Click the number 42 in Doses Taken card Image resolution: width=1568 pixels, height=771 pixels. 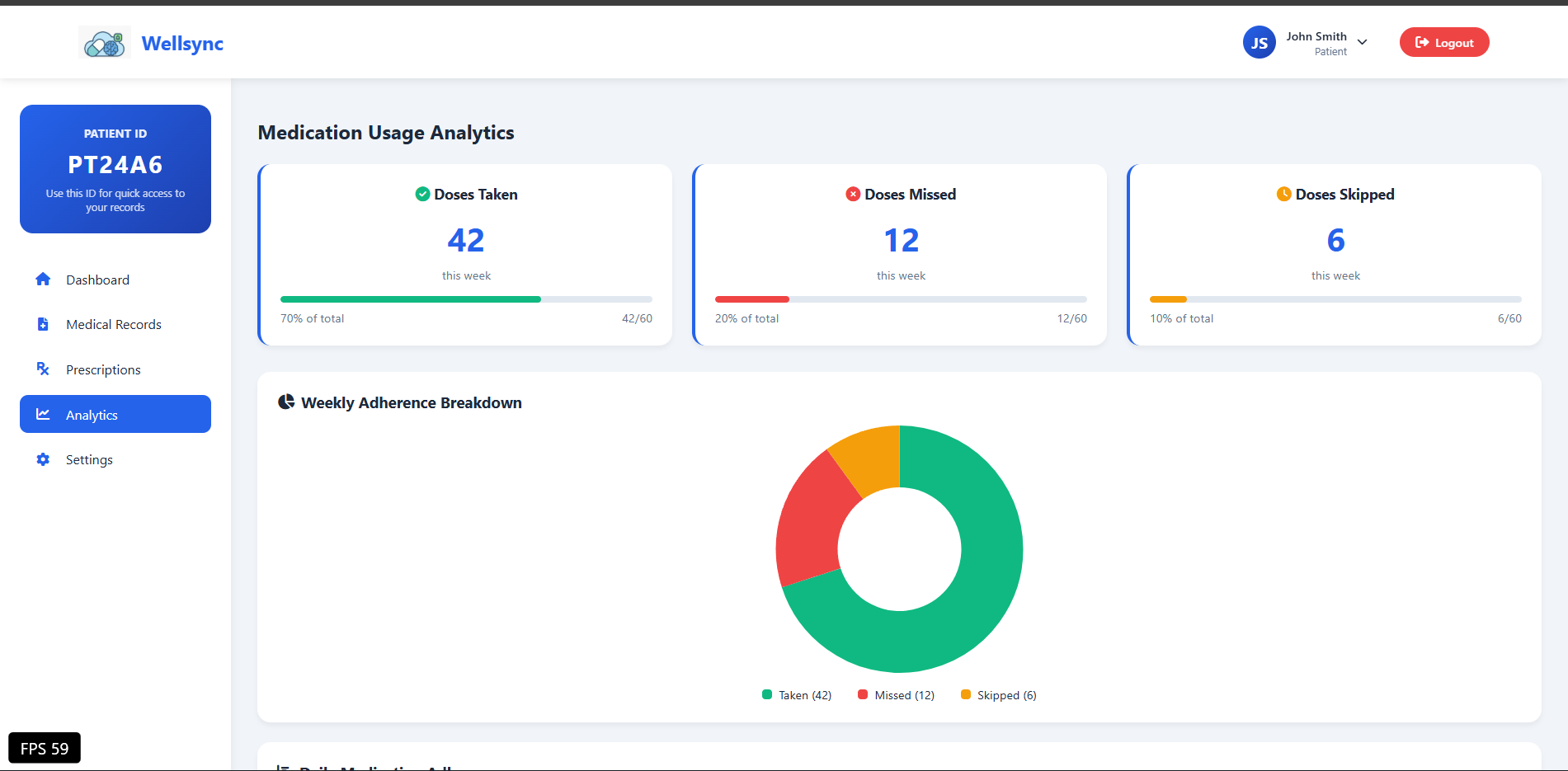click(466, 240)
